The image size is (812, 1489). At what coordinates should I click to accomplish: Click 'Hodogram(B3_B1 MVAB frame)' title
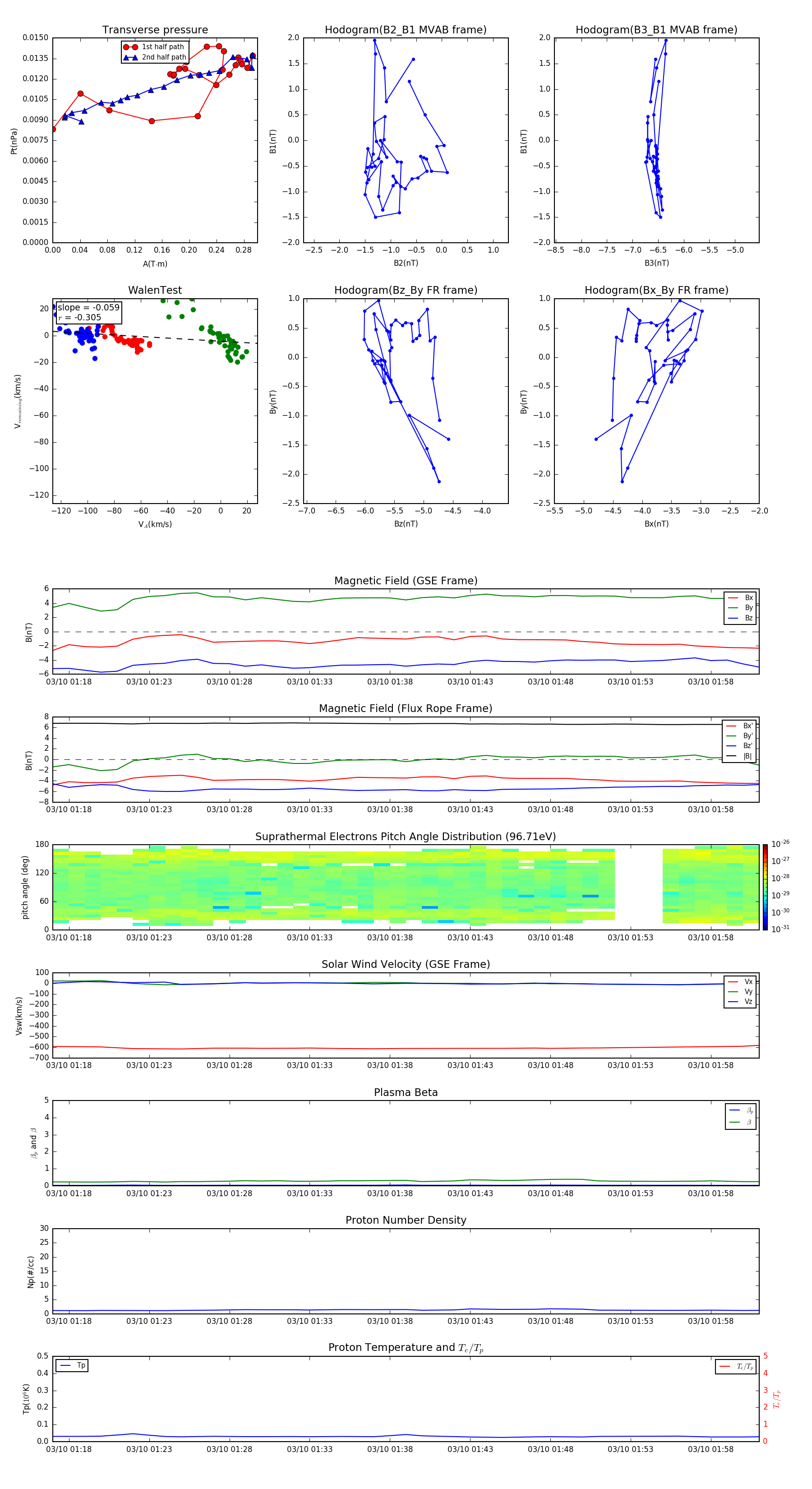(656, 30)
